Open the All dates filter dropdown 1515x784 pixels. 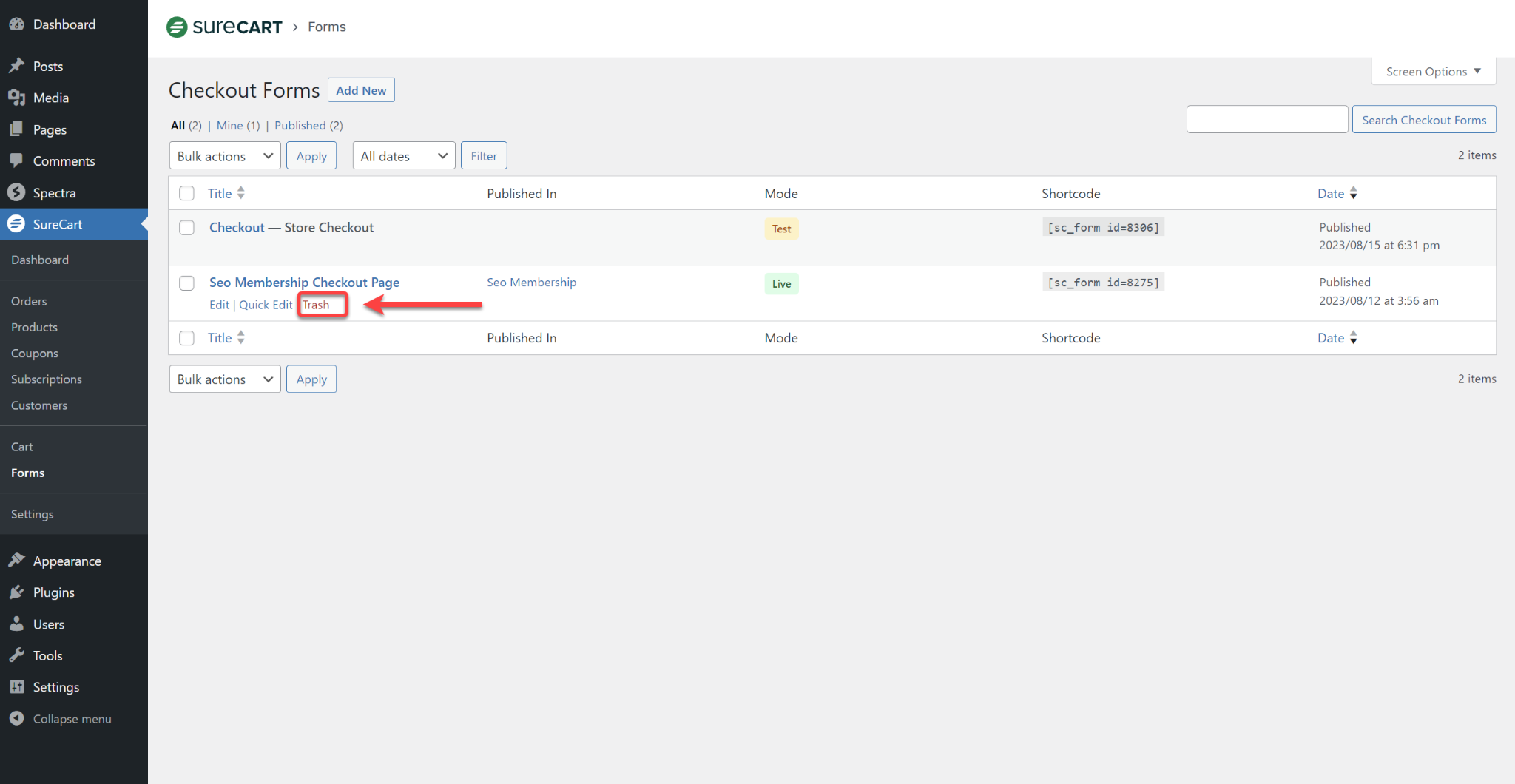pos(403,156)
